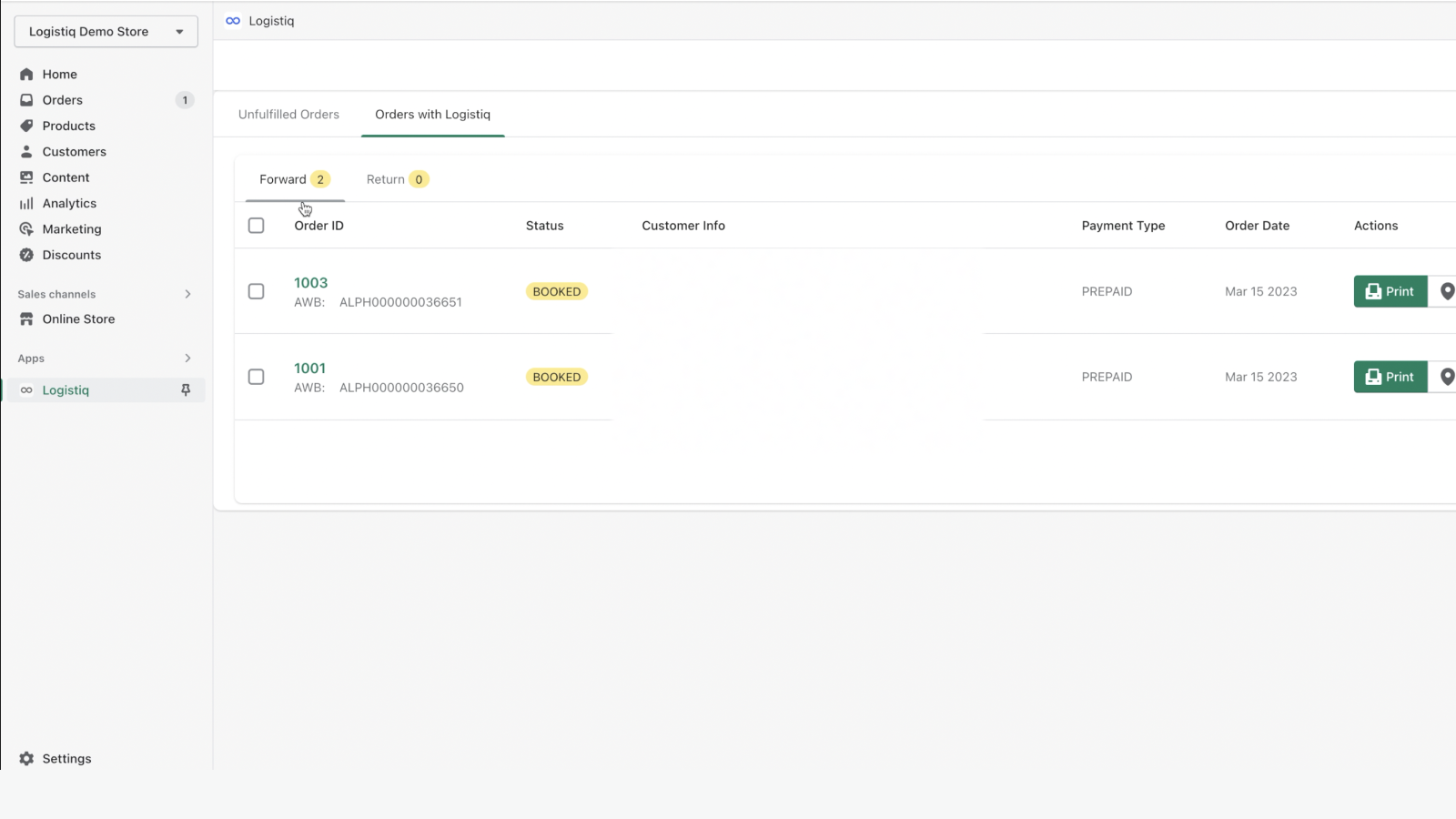The width and height of the screenshot is (1456, 819).
Task: Click the Actions column header
Action: [x=1376, y=226]
